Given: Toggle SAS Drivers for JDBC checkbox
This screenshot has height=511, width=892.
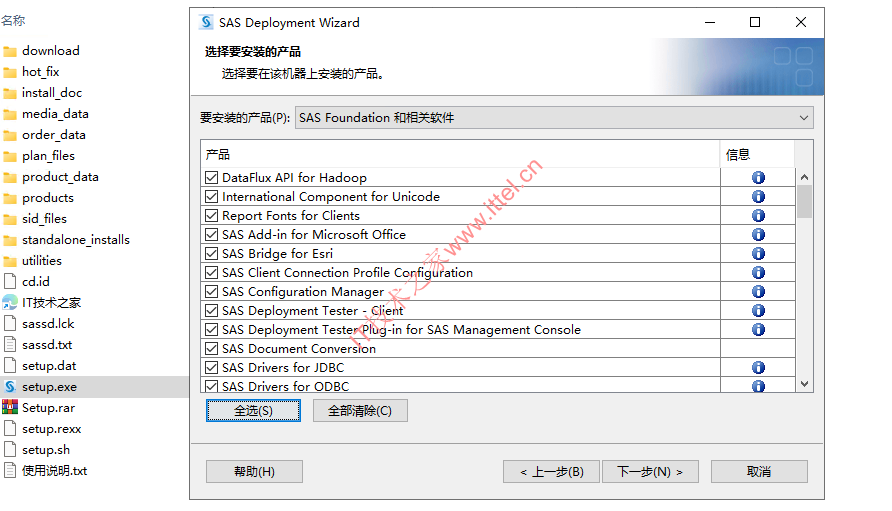Looking at the screenshot, I should point(212,368).
